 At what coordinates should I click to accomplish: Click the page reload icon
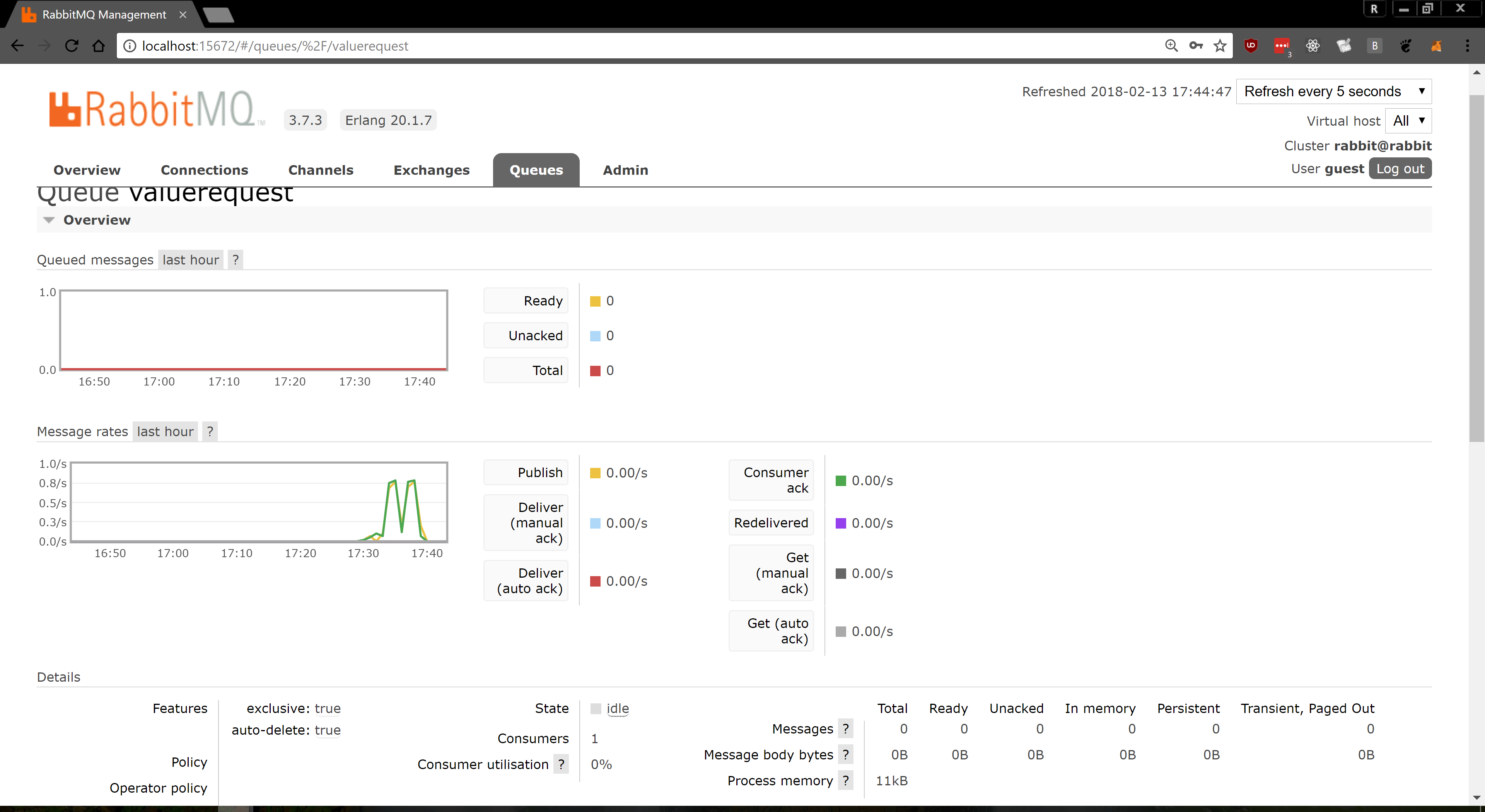click(72, 46)
